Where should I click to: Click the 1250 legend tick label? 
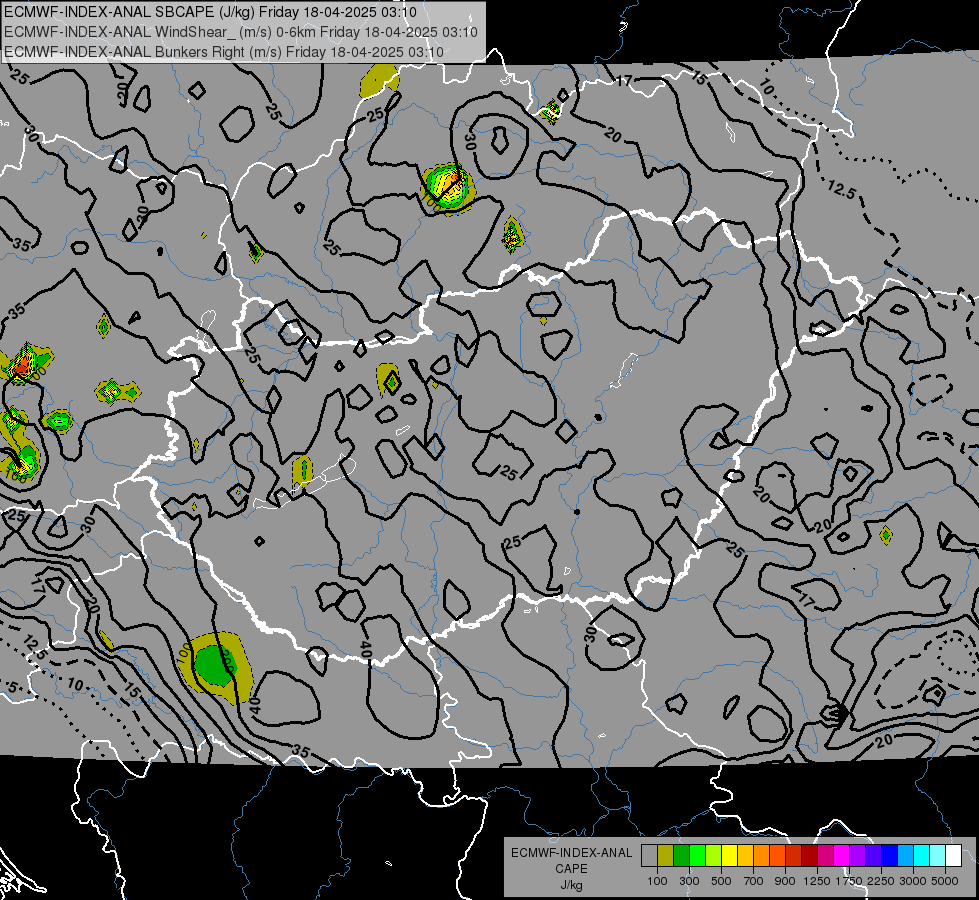tap(817, 881)
